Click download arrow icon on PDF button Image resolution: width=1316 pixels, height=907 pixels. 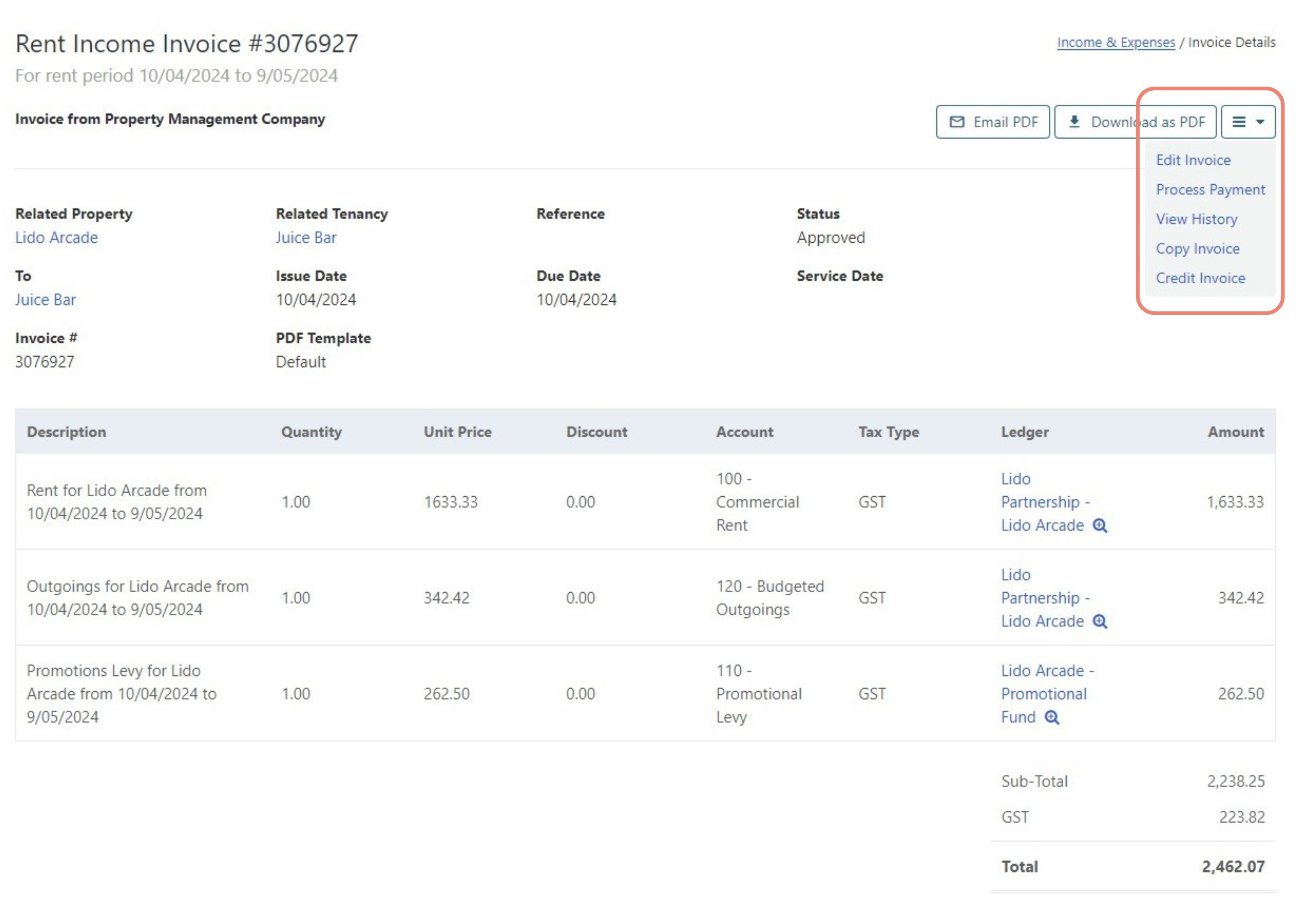click(1074, 122)
